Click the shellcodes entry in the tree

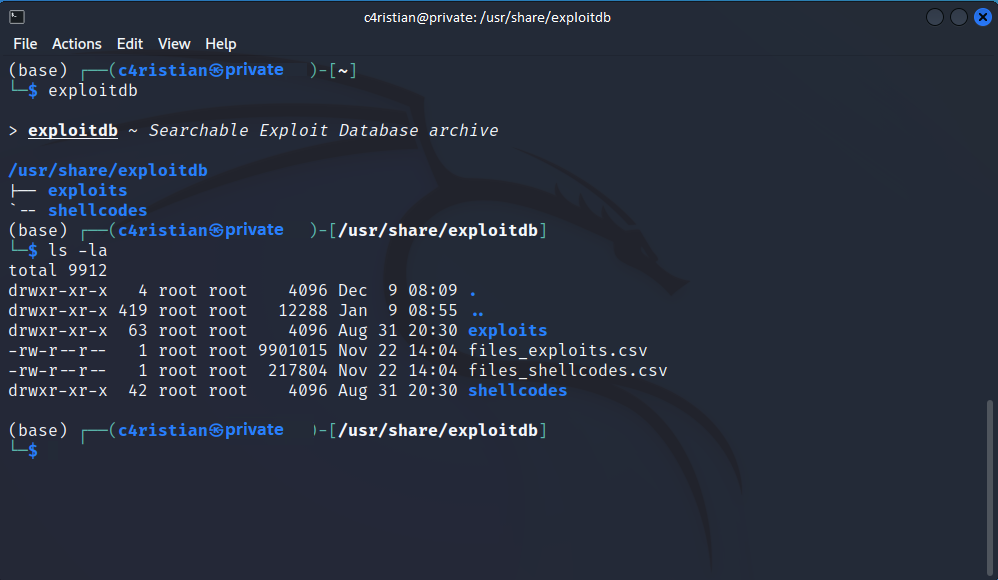click(97, 211)
